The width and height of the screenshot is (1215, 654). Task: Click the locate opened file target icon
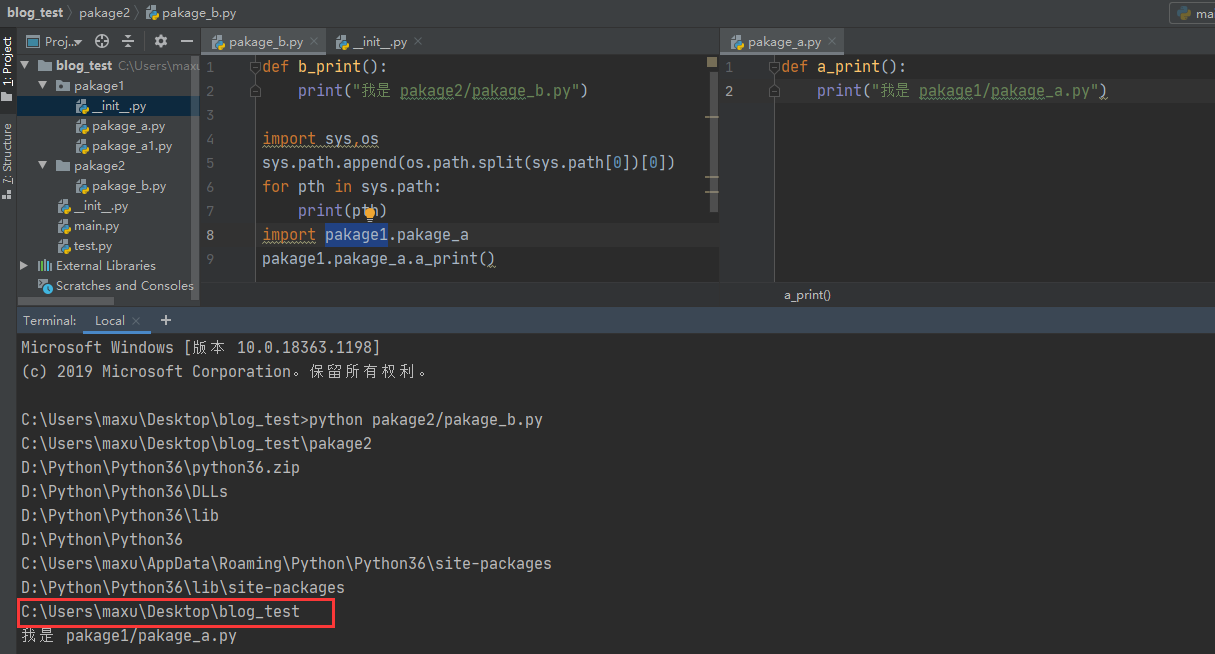102,41
